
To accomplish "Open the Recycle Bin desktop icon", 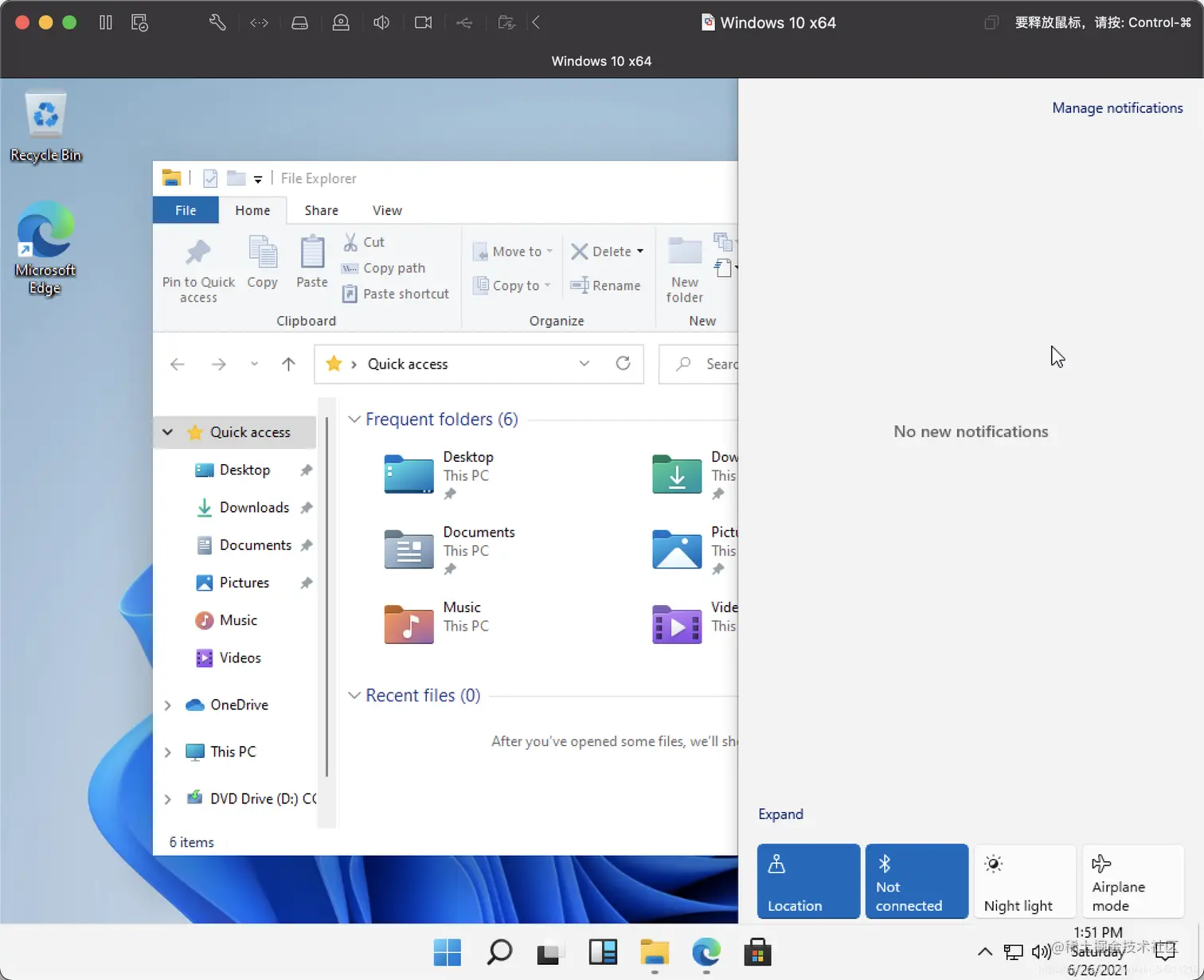I will click(x=45, y=127).
